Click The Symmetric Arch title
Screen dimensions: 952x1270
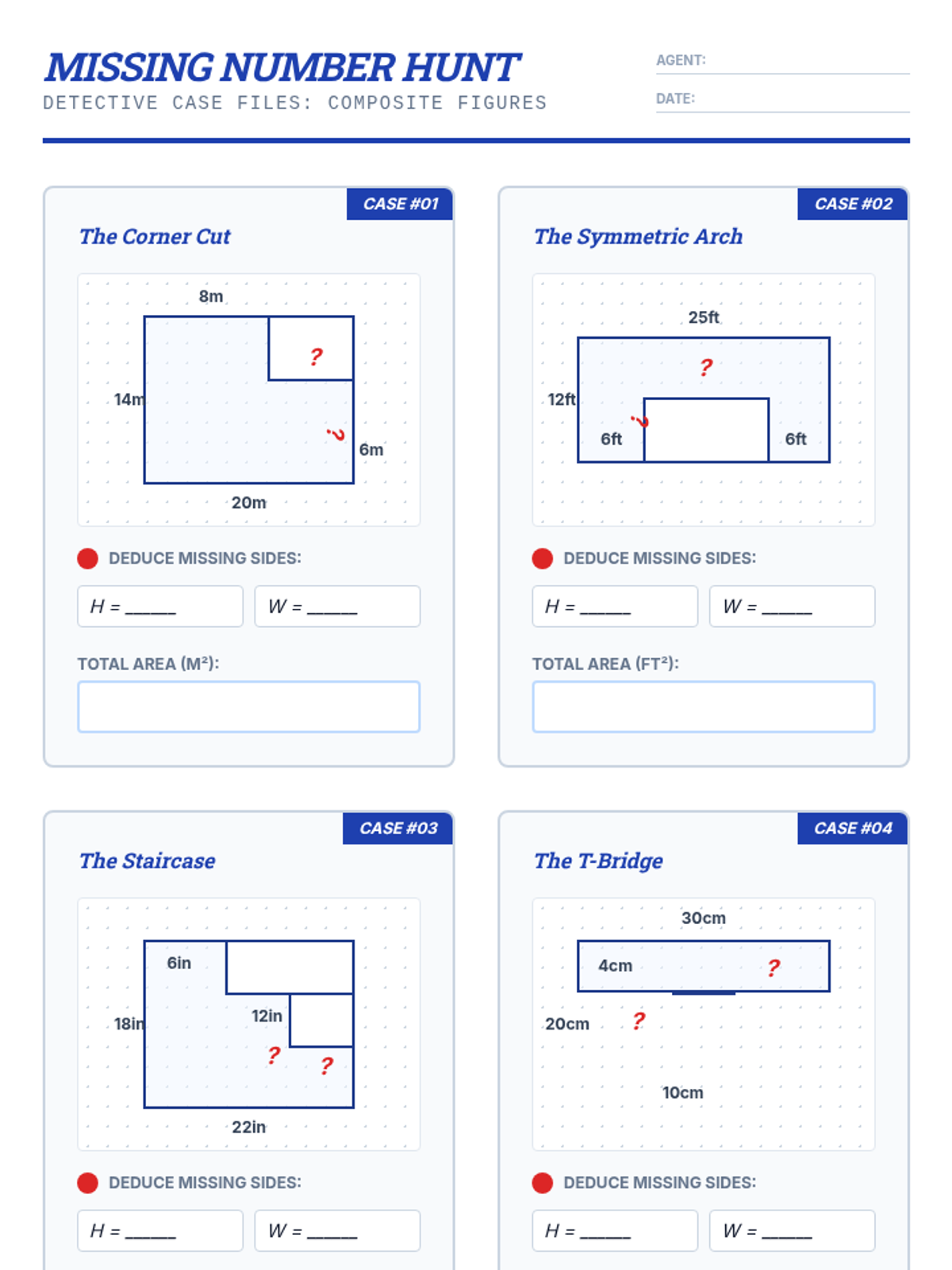tap(638, 237)
